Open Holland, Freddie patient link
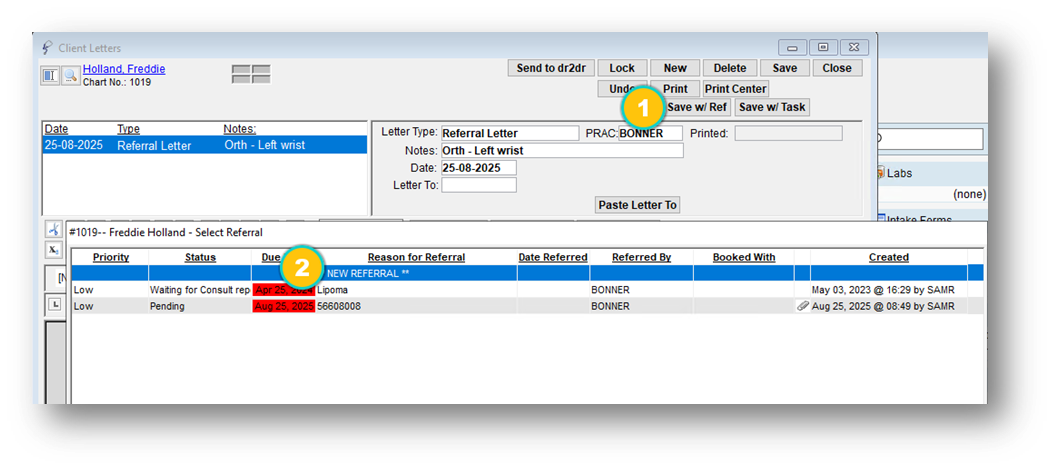Viewport: 1053px width, 469px height. click(124, 69)
